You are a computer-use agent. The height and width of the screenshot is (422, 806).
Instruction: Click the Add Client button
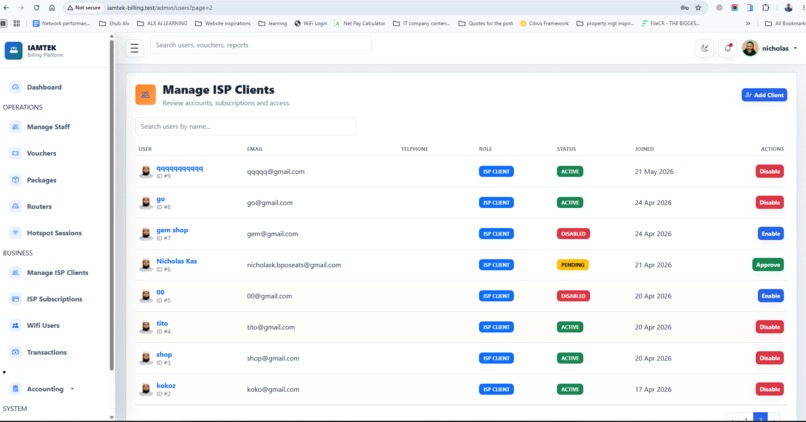(764, 95)
